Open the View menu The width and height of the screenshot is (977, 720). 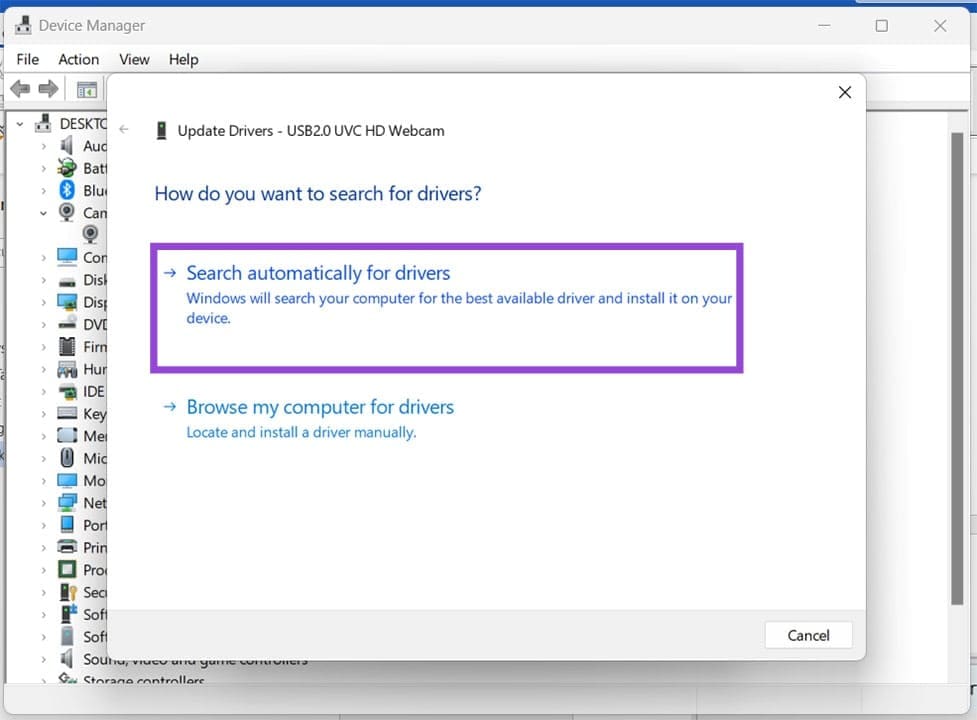tap(134, 59)
